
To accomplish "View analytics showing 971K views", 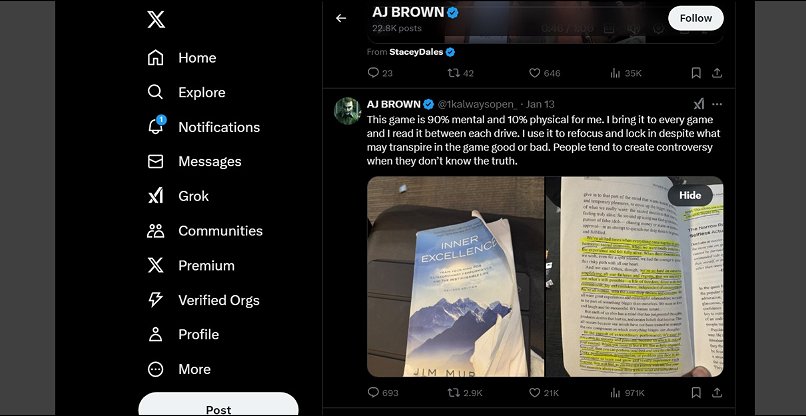I will click(x=627, y=393).
